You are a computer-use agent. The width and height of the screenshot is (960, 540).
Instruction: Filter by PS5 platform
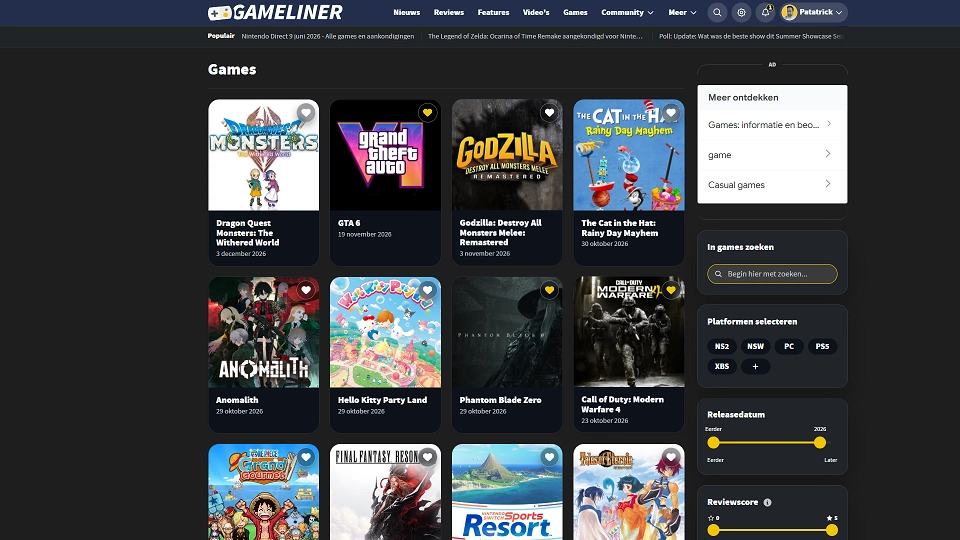click(822, 347)
